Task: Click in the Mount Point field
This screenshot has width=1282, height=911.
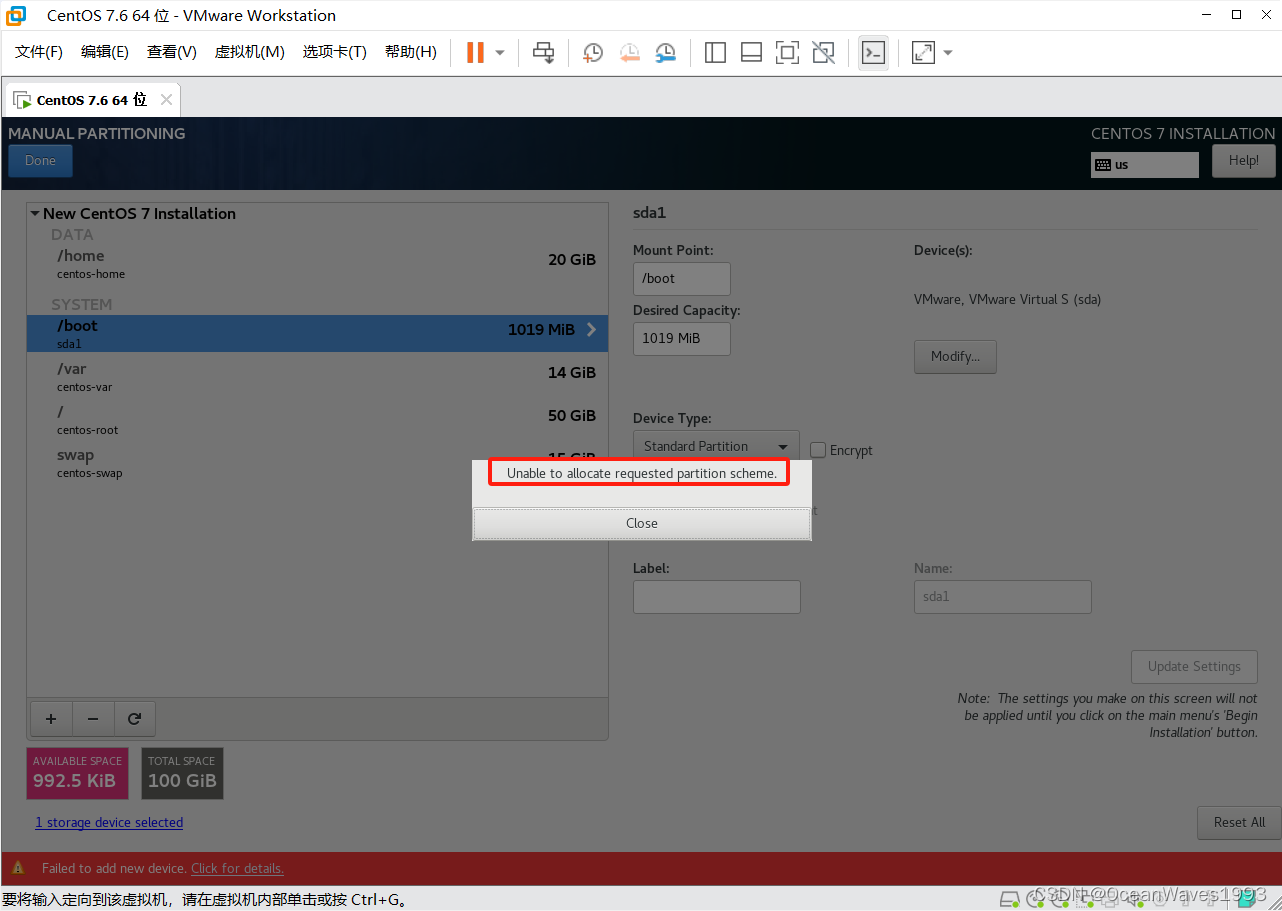Action: tap(682, 279)
